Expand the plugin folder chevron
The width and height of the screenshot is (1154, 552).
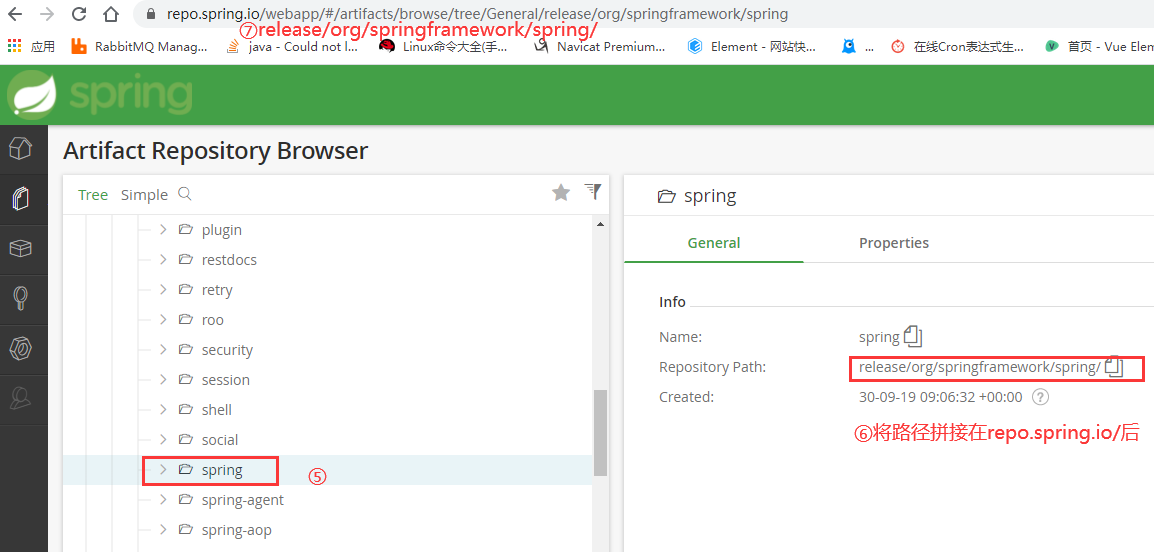[x=163, y=230]
